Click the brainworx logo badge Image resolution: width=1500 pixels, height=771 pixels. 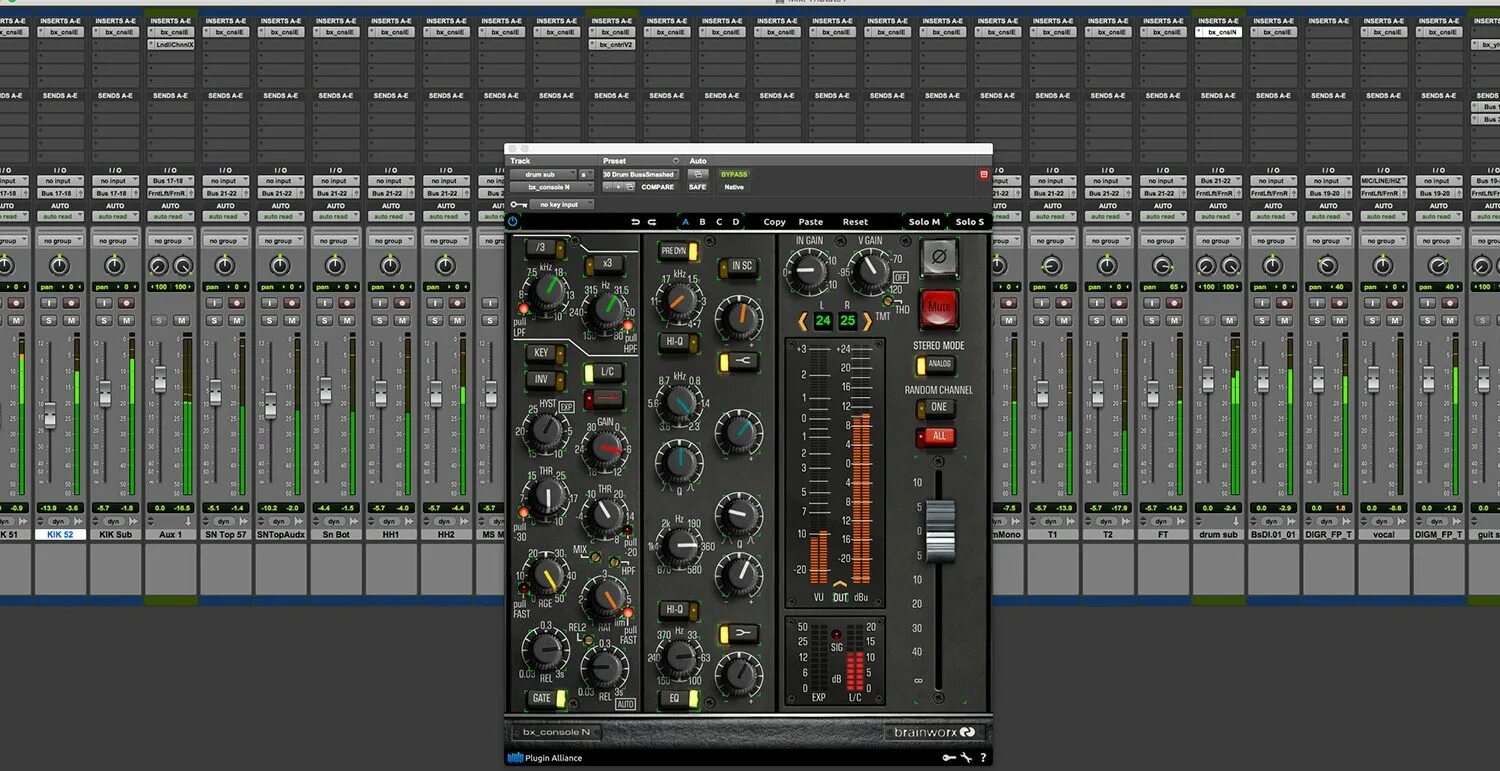pos(933,732)
